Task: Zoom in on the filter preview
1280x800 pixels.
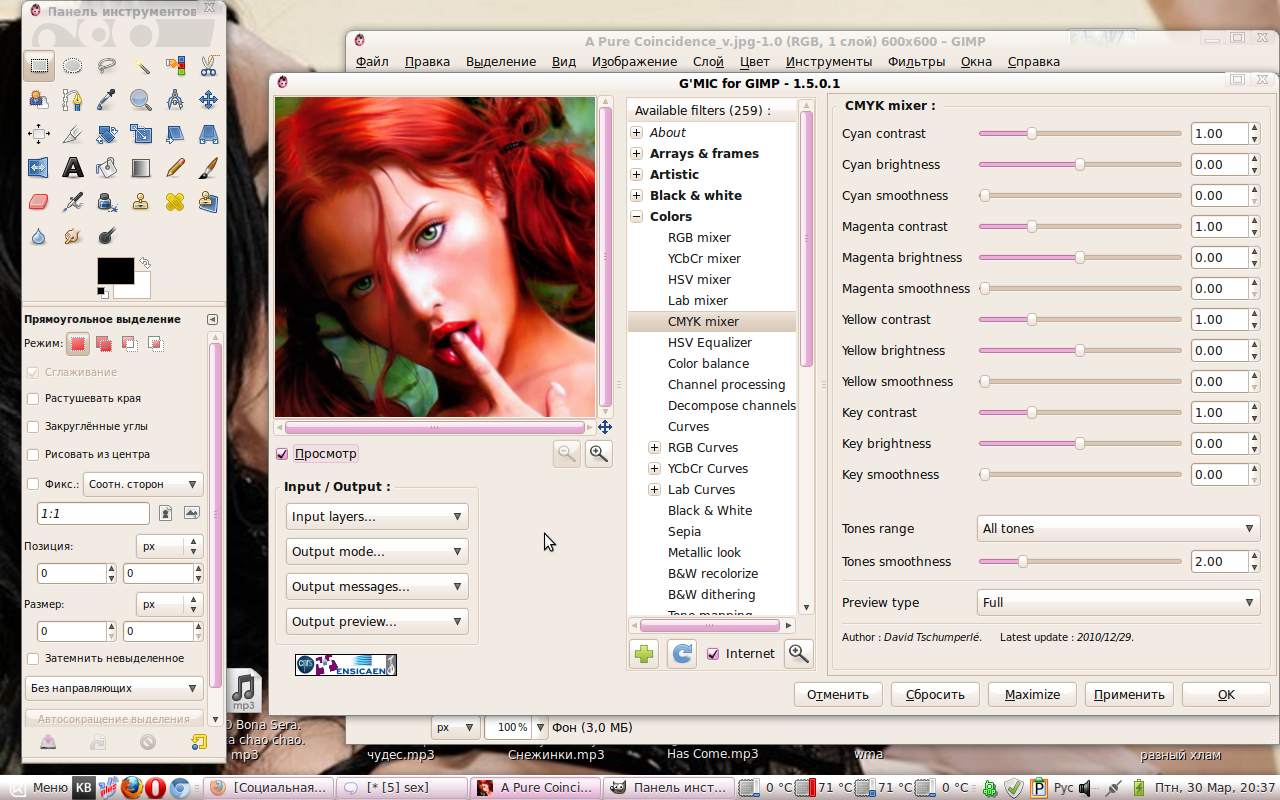Action: pyautogui.click(x=598, y=454)
